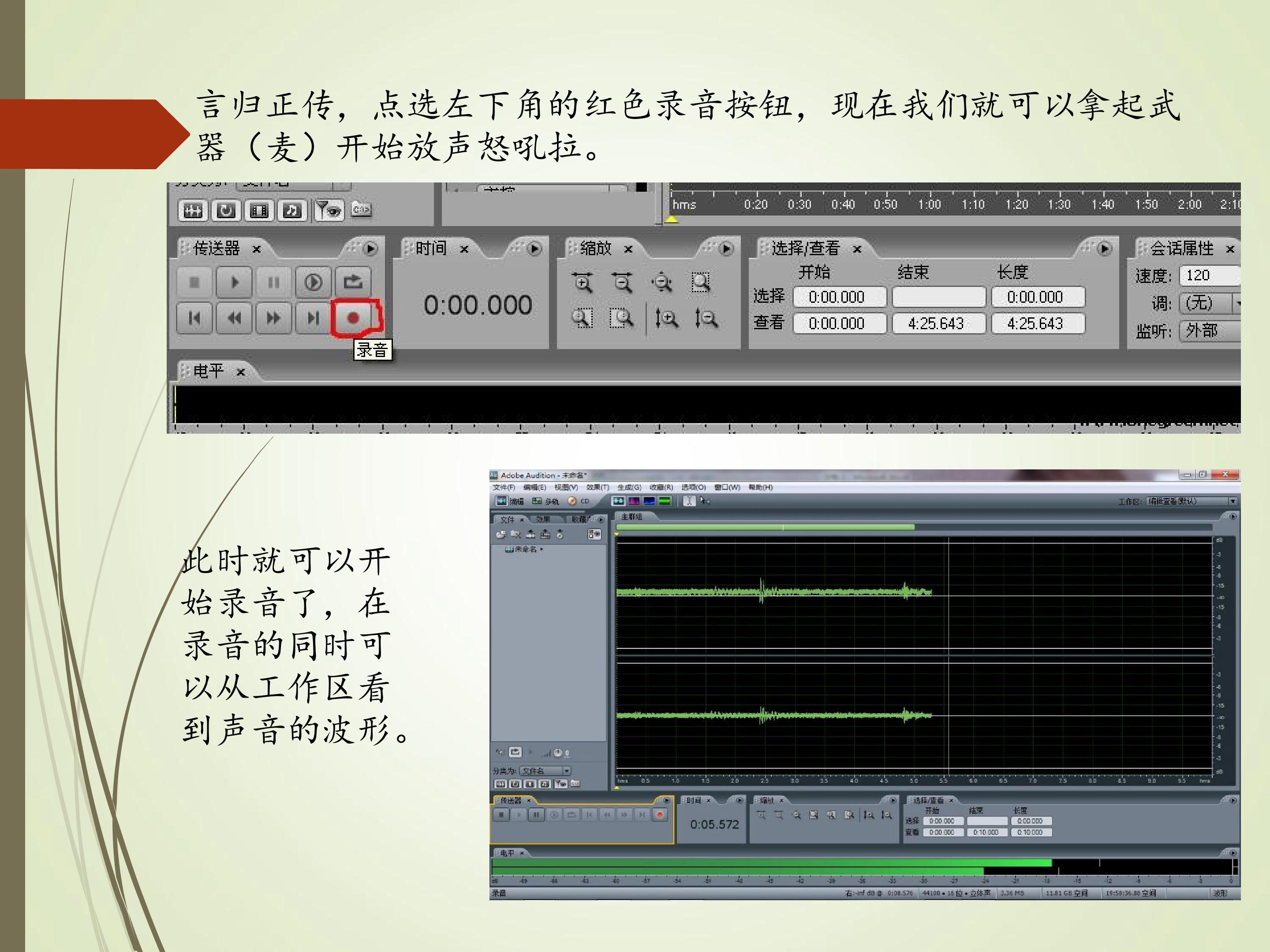
Task: Click red Record button in lower Audition window
Action: click(x=660, y=814)
